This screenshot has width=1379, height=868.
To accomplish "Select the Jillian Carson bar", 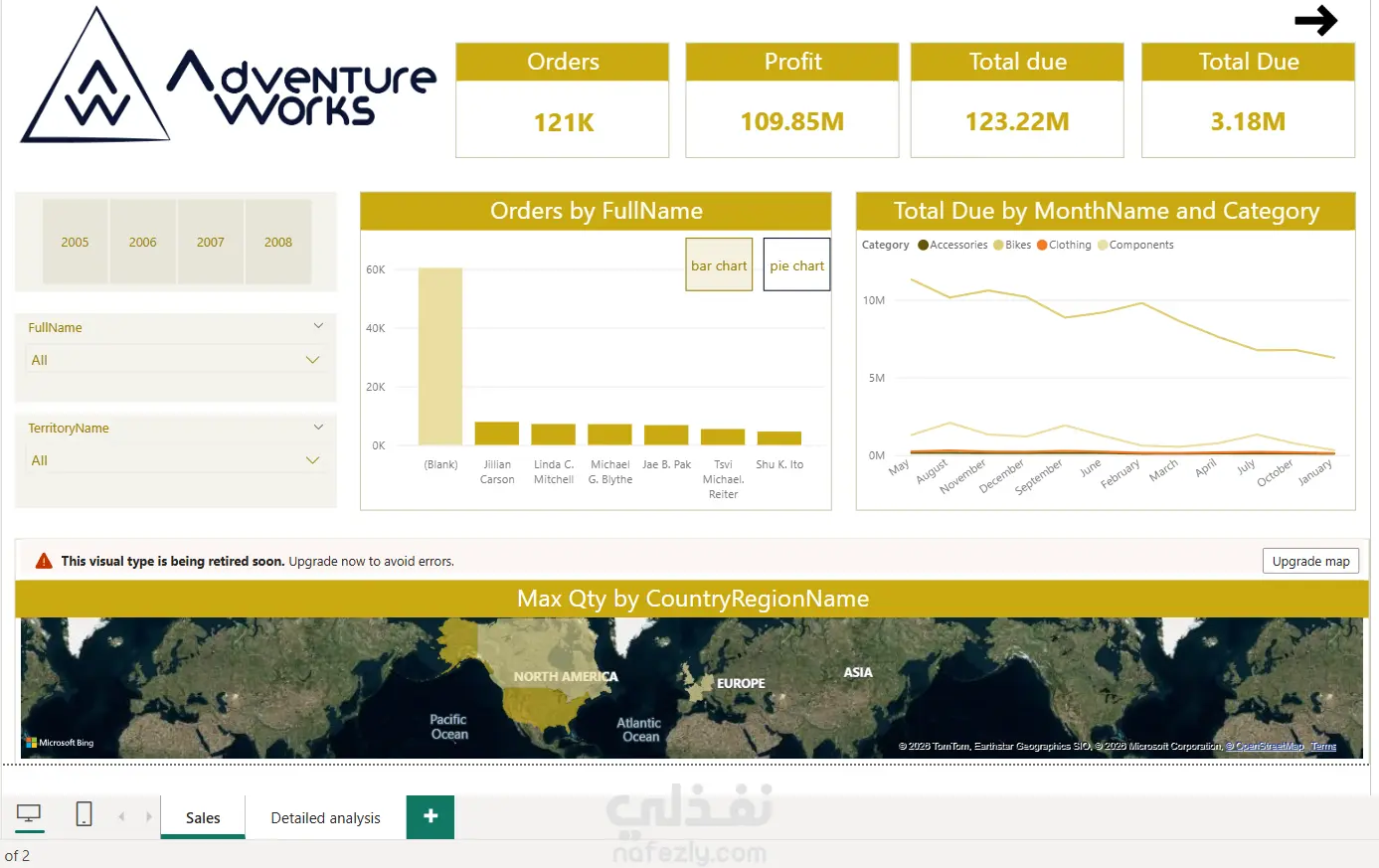I will (497, 434).
